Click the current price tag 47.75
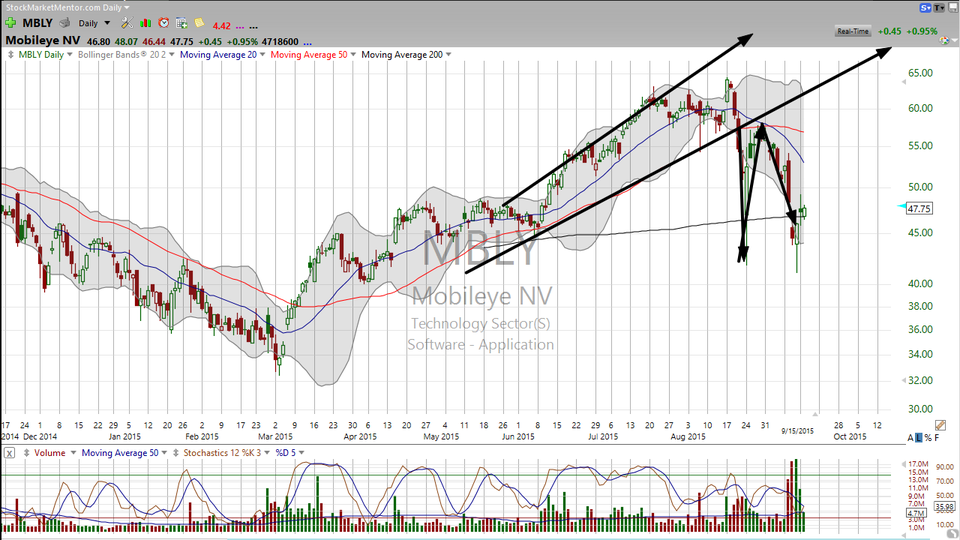 coord(919,209)
